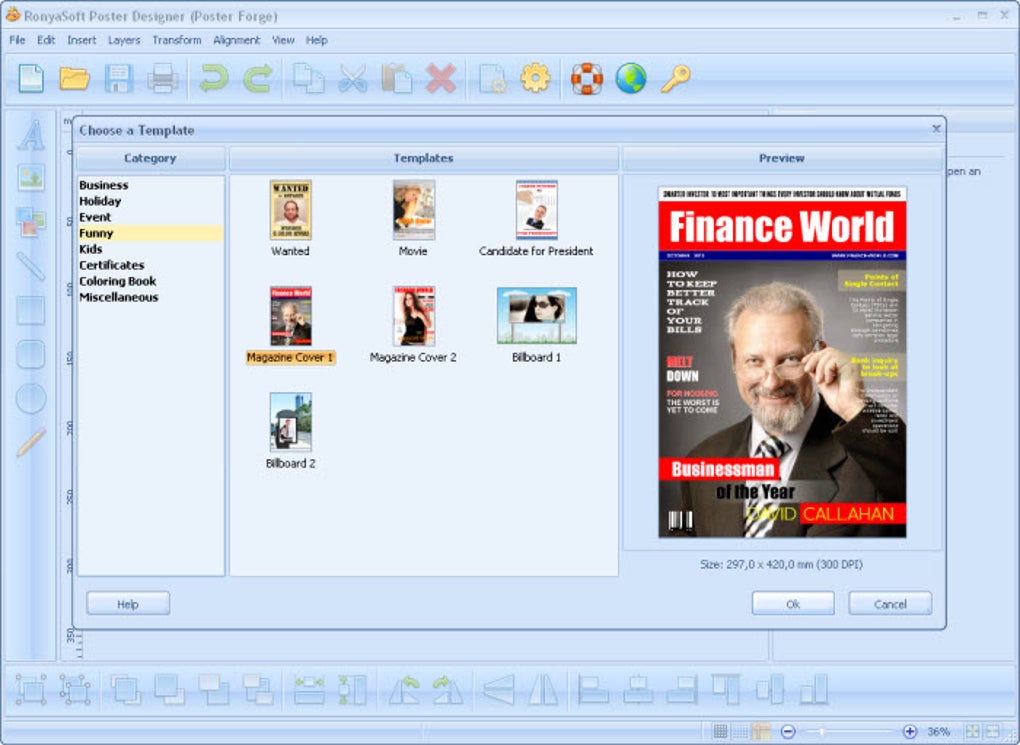Choose Candidate for President template

(536, 210)
